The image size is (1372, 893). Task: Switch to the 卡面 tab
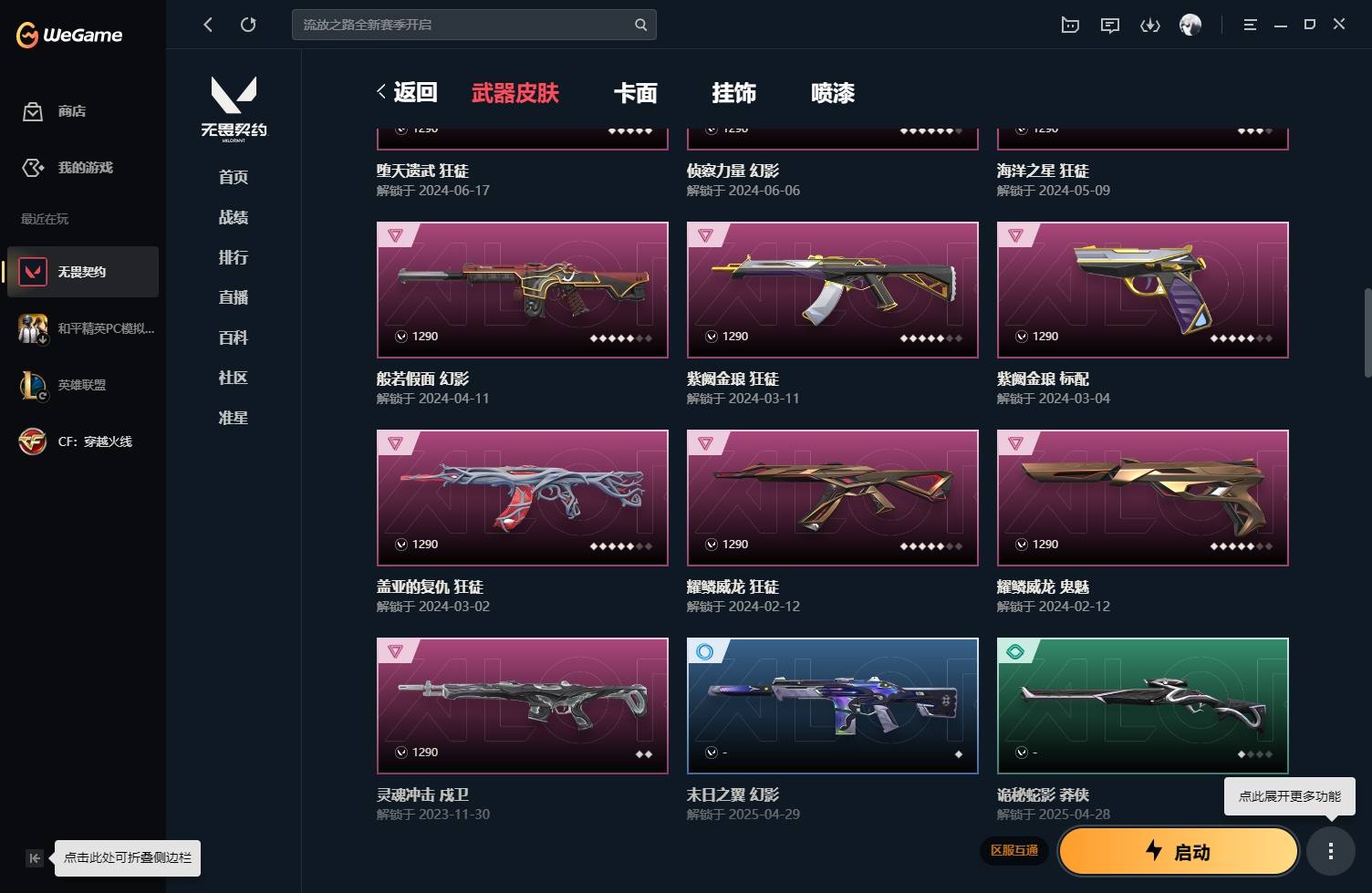coord(636,92)
